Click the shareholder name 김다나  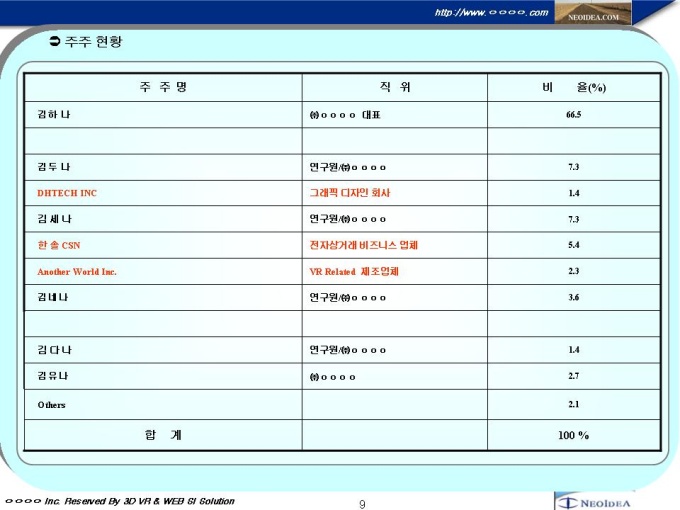click(x=54, y=350)
